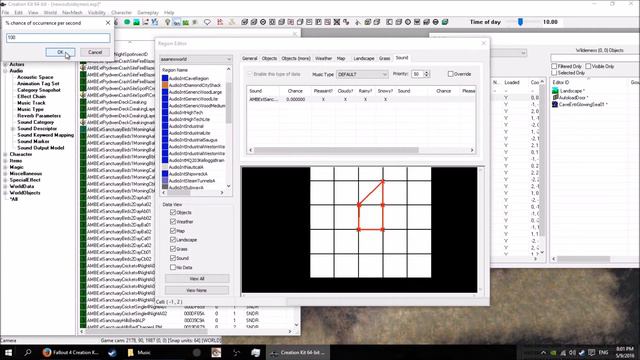
Task: Collapse the Audio tree node
Action: [x=5, y=71]
